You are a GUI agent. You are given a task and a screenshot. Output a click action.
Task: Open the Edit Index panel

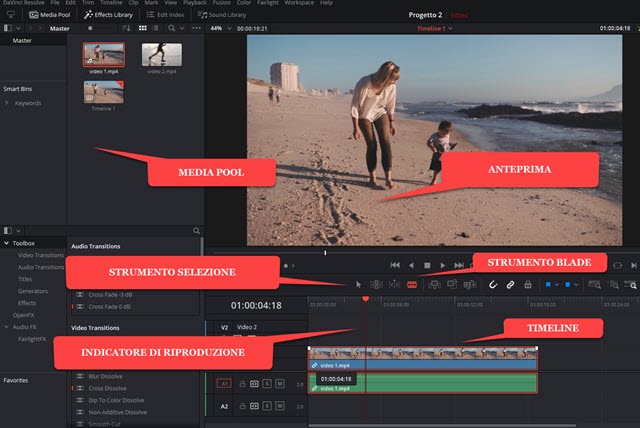coord(165,15)
